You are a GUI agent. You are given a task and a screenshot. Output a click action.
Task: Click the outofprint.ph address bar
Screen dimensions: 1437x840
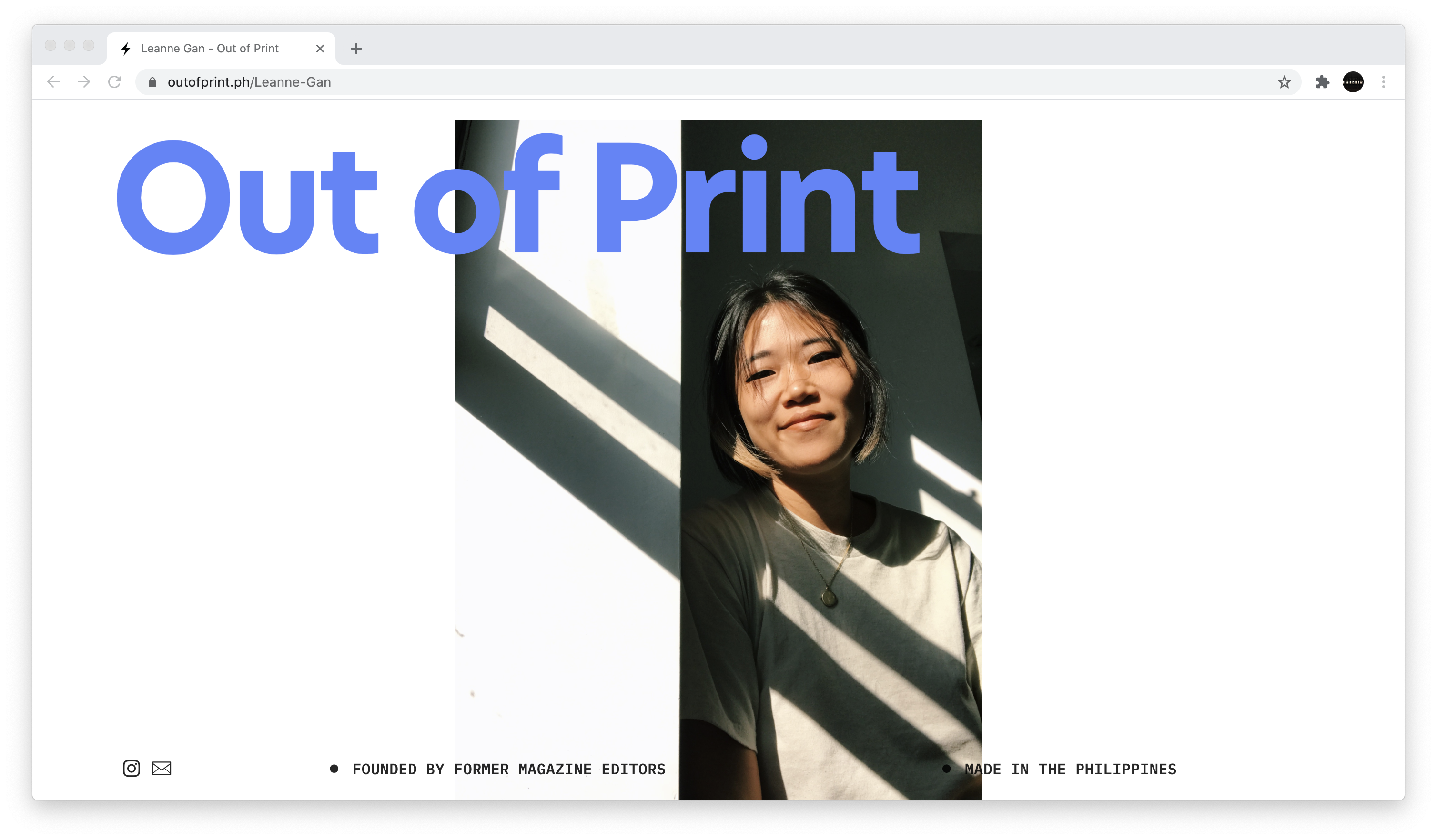684,82
